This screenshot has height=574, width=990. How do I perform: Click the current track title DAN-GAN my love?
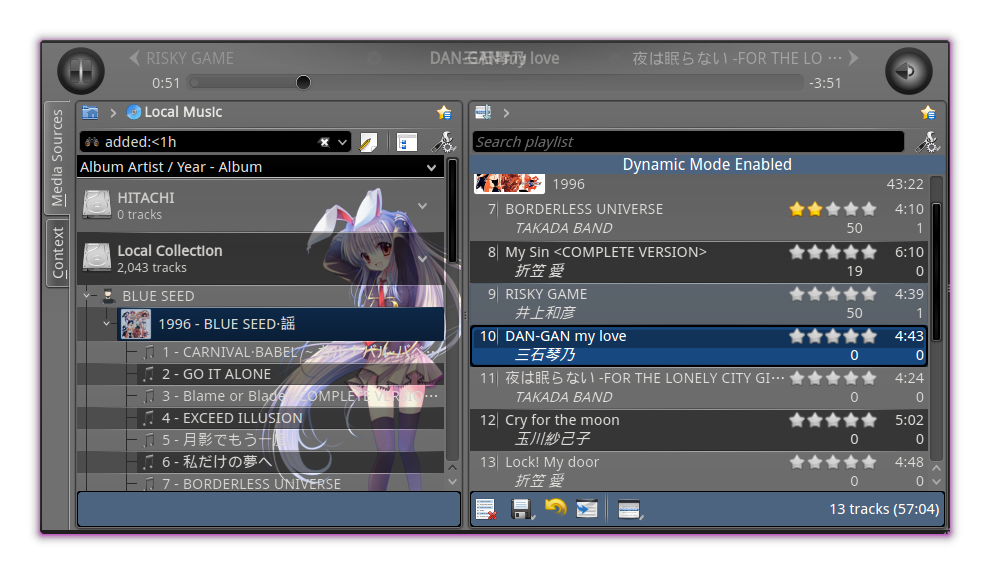[494, 58]
